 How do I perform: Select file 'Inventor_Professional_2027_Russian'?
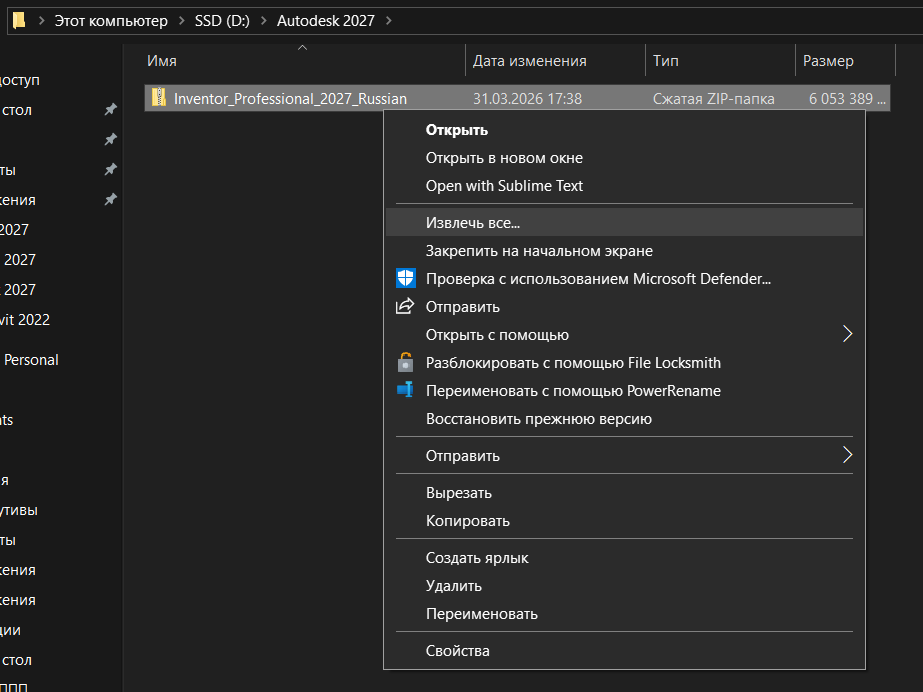pos(290,98)
